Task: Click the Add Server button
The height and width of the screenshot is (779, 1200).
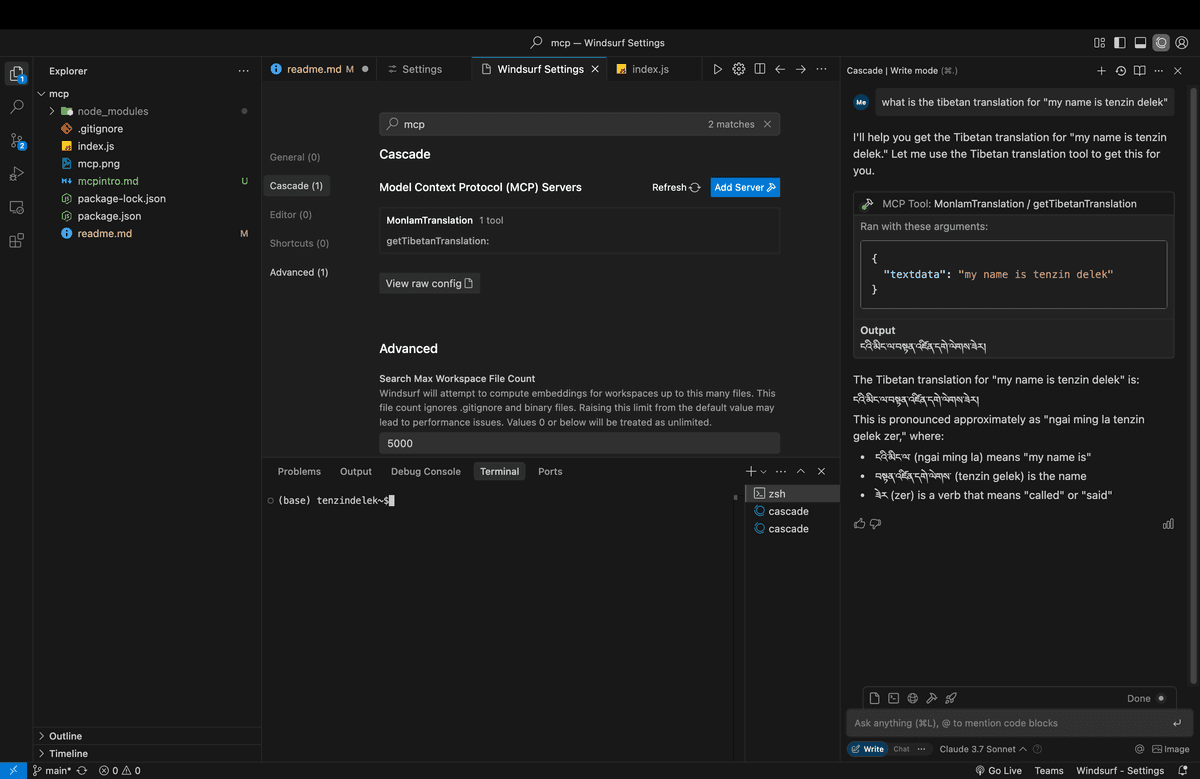Action: 745,187
